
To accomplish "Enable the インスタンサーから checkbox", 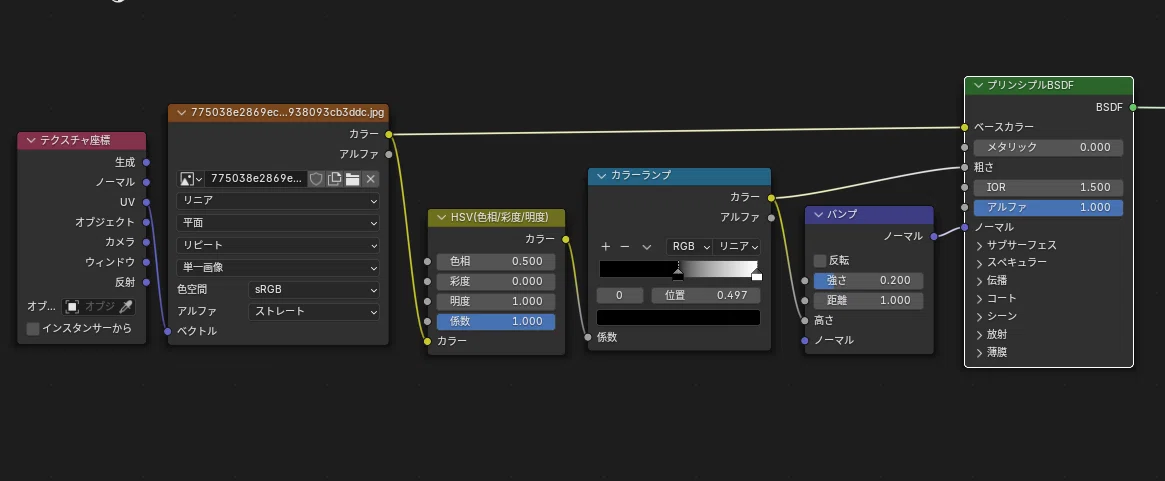I will 33,328.
